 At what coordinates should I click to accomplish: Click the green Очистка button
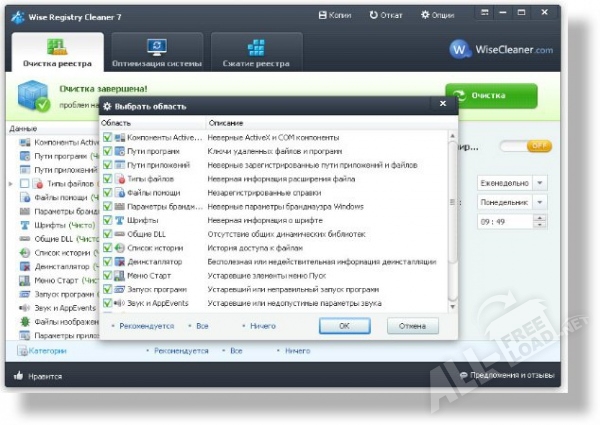click(x=491, y=96)
